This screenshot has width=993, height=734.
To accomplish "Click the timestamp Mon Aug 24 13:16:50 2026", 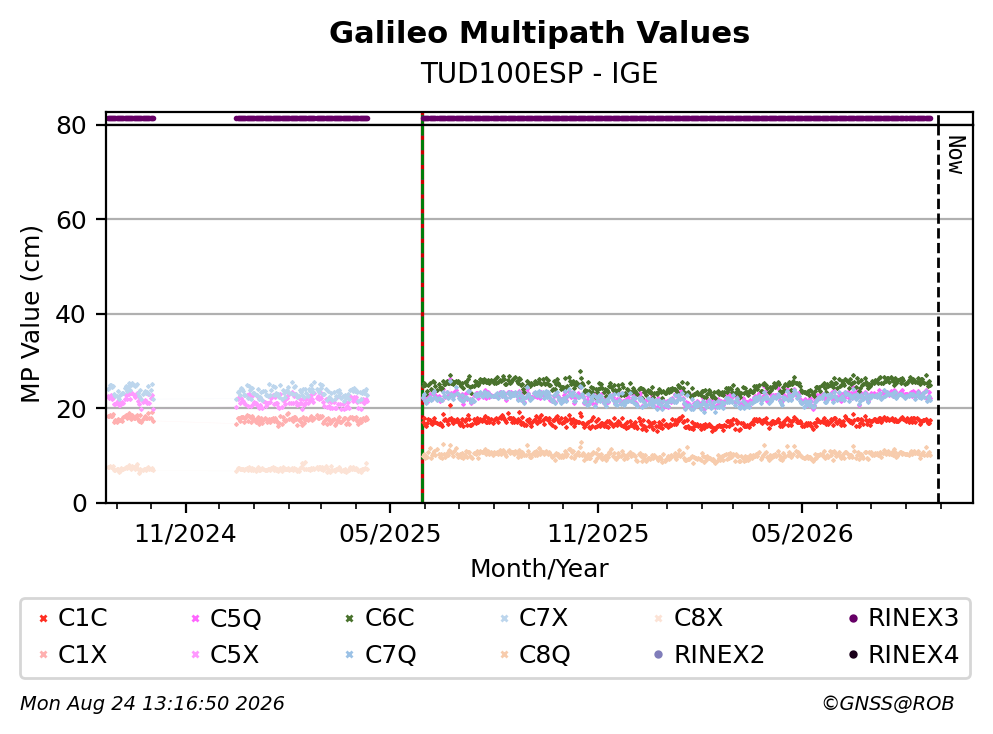I will point(152,704).
